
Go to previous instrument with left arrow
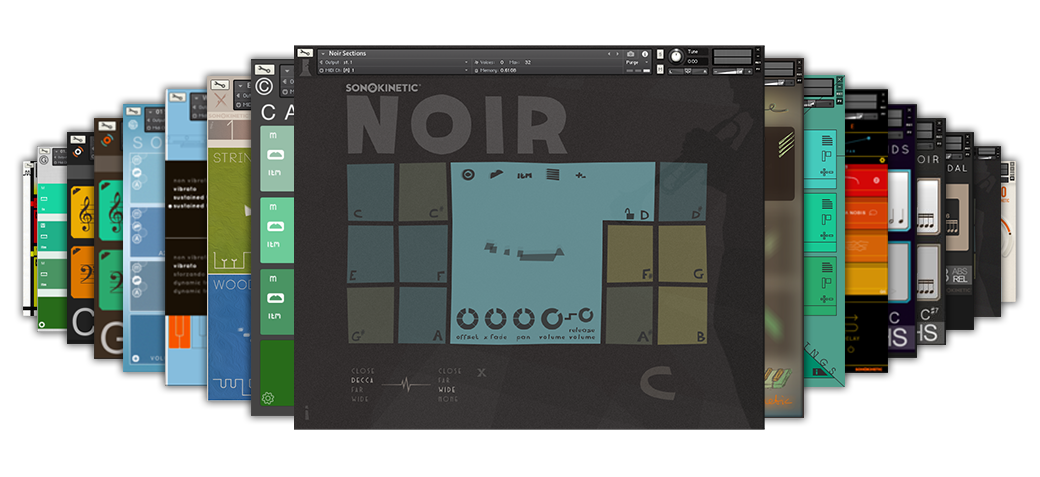point(610,54)
